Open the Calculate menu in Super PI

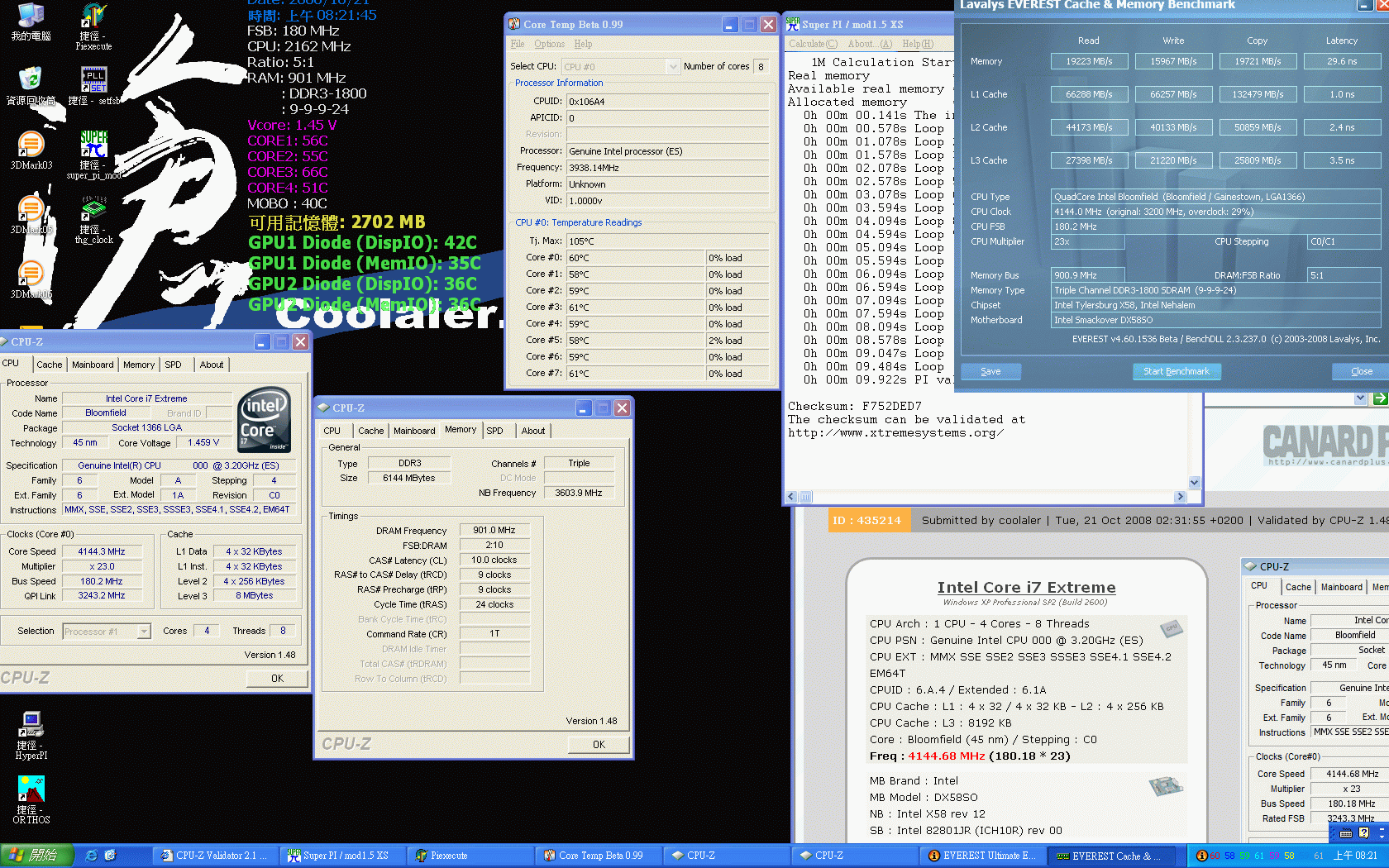812,44
